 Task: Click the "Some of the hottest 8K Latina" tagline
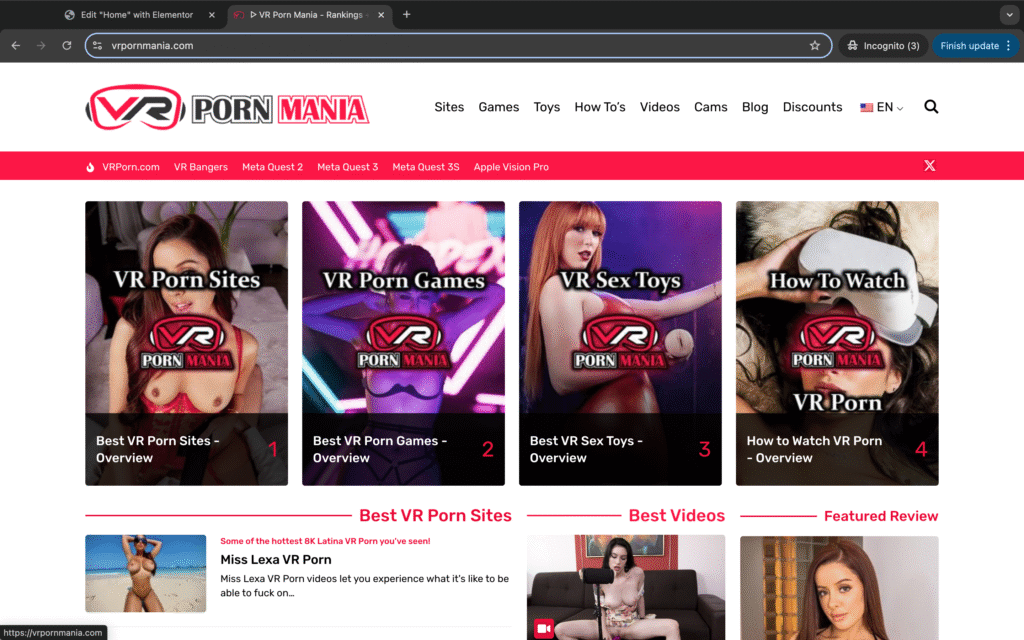point(325,541)
